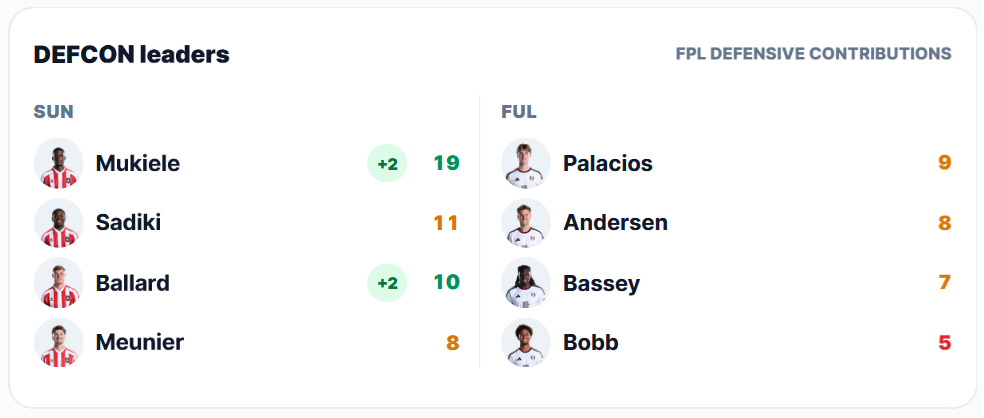Click Andersen's player photo
The height and width of the screenshot is (418, 984).
(x=526, y=223)
